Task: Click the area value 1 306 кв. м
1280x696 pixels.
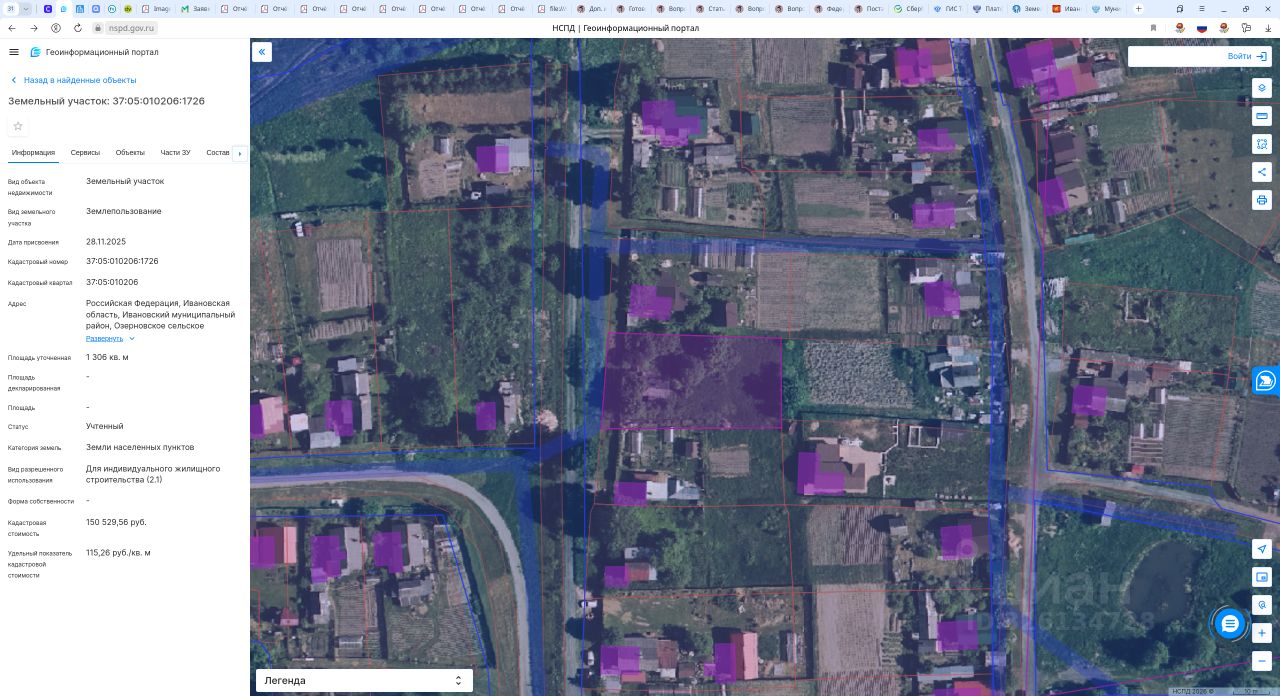Action: click(107, 357)
